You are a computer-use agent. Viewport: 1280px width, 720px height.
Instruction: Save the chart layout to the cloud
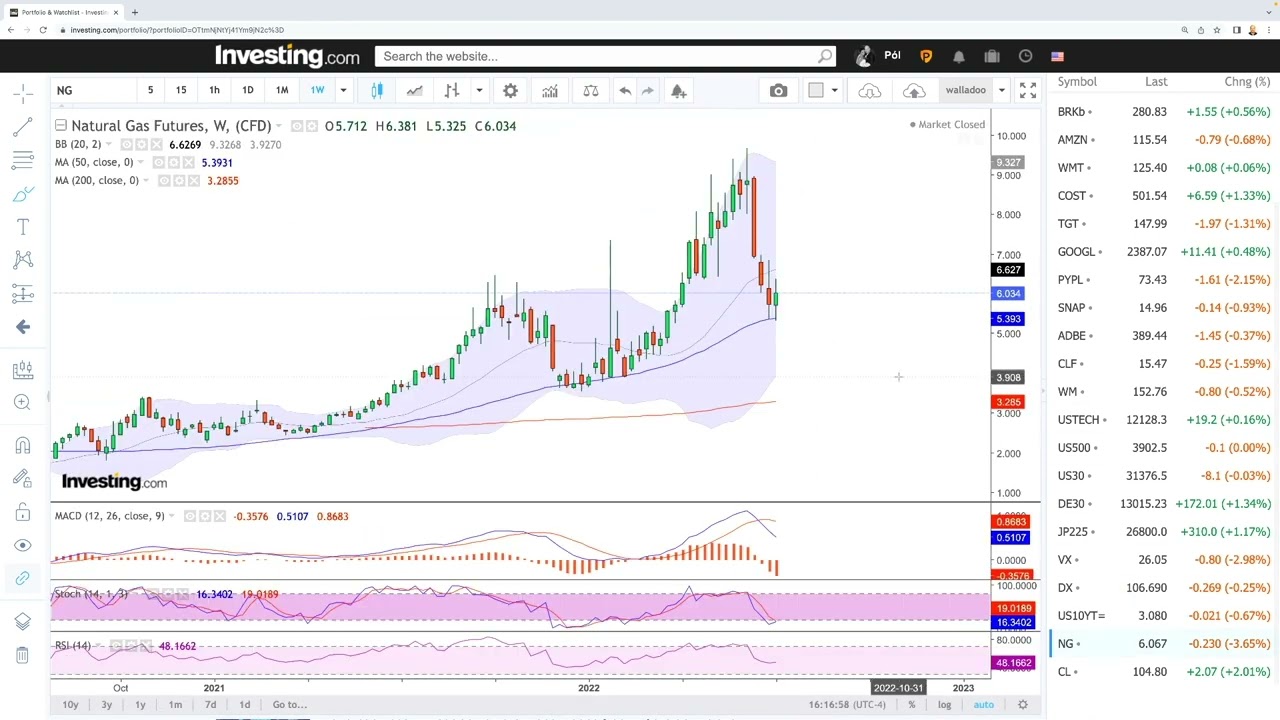click(914, 91)
